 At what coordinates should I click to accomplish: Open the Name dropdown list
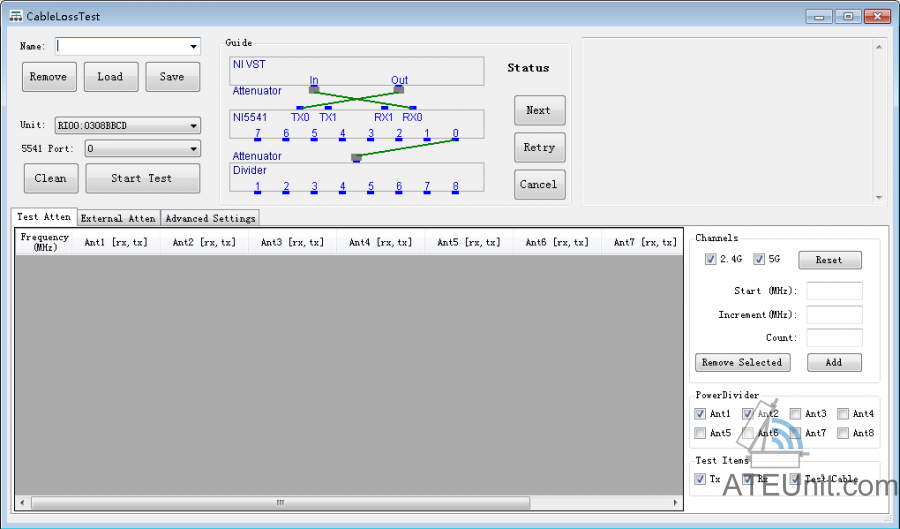point(193,46)
